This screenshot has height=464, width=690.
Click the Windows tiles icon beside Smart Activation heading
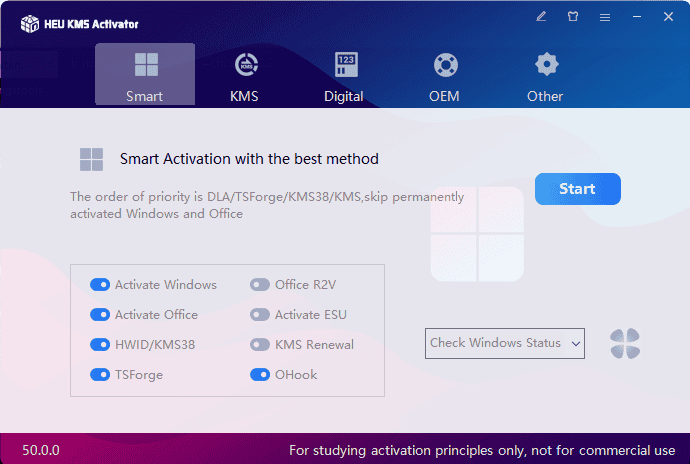coord(92,159)
